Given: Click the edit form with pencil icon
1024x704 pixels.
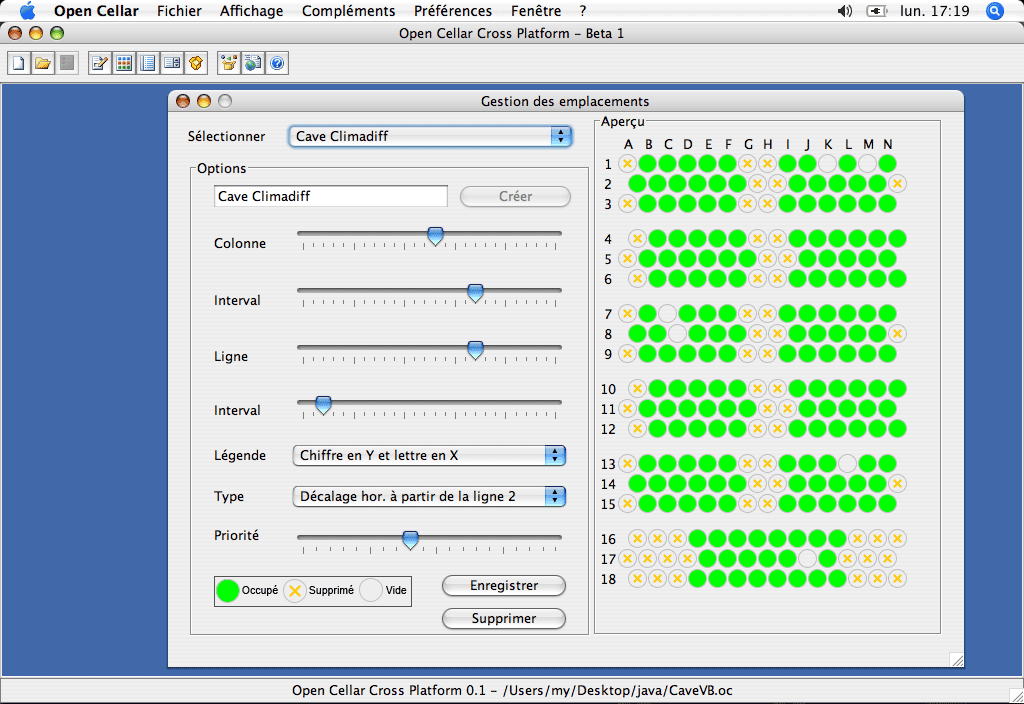Looking at the screenshot, I should [x=100, y=63].
